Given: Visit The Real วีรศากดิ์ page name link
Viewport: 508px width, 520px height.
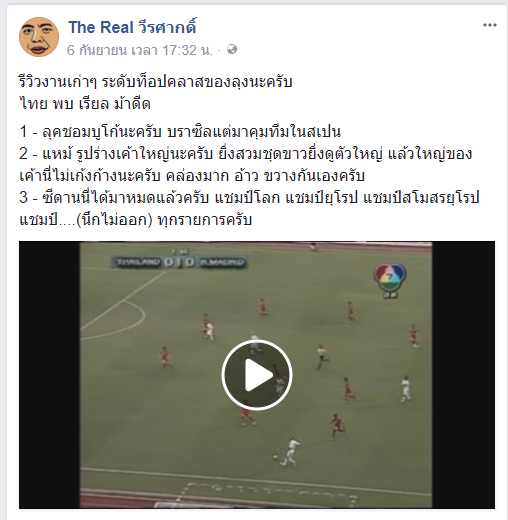Looking at the screenshot, I should click(x=132, y=27).
